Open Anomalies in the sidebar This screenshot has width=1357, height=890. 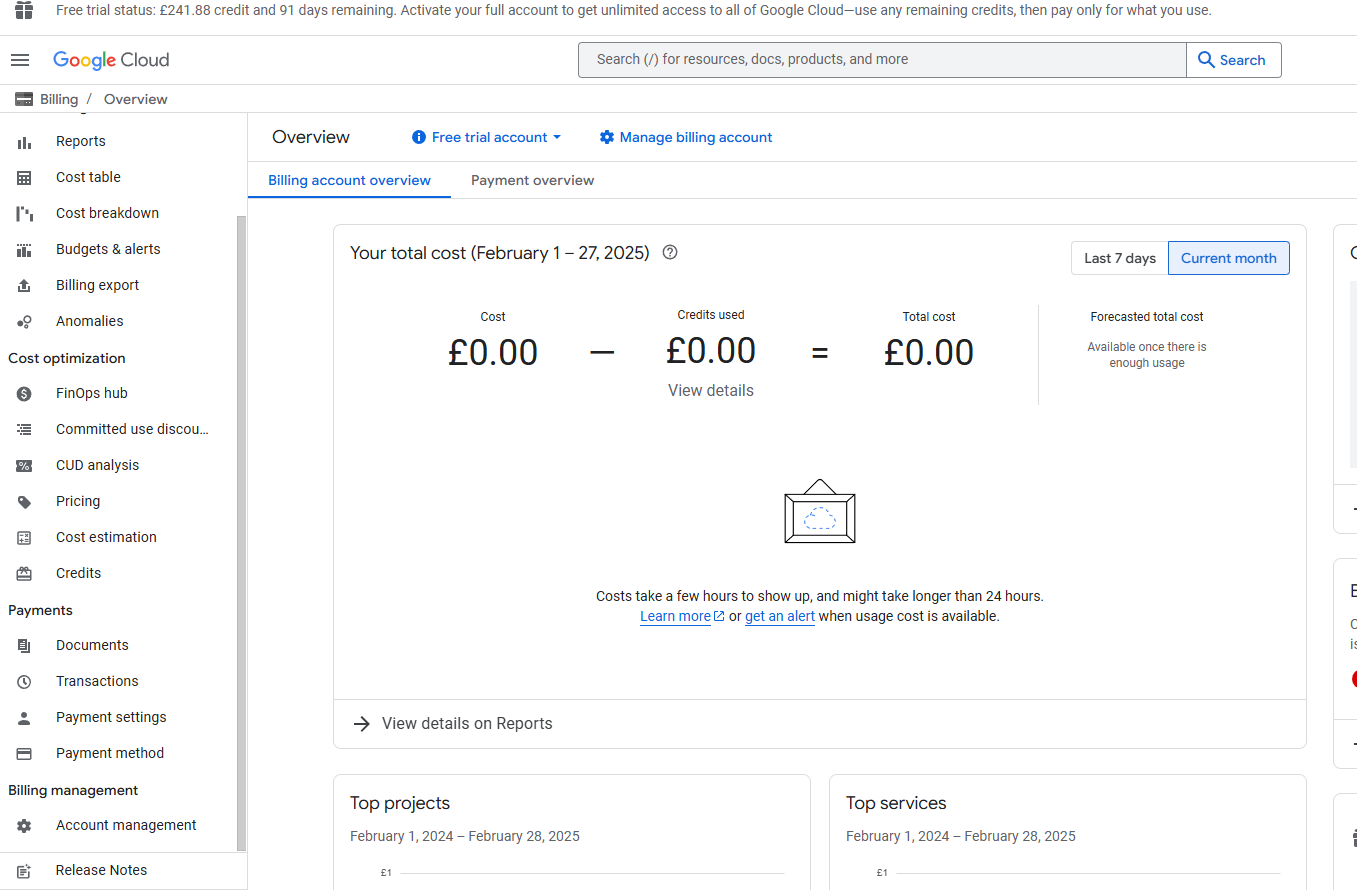pyautogui.click(x=90, y=322)
